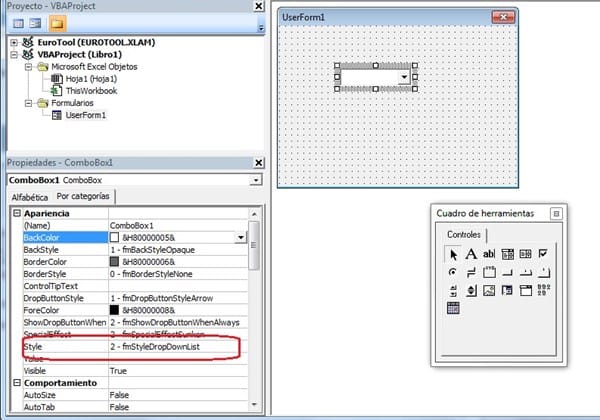Collapse the Microsoft Excel Objetos folder
Screen dimensions: 600x420
click(x=28, y=67)
